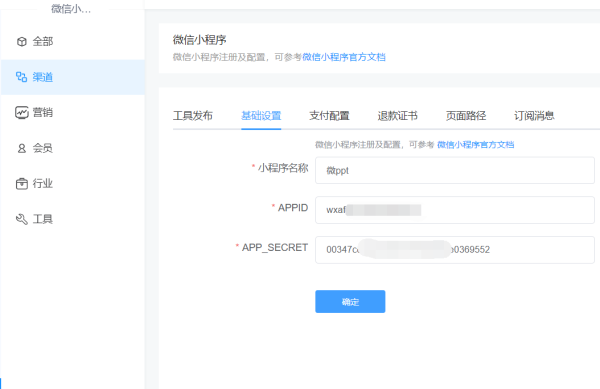The height and width of the screenshot is (389, 600).
Task: Go to the 退款证书 tab
Action: (397, 116)
